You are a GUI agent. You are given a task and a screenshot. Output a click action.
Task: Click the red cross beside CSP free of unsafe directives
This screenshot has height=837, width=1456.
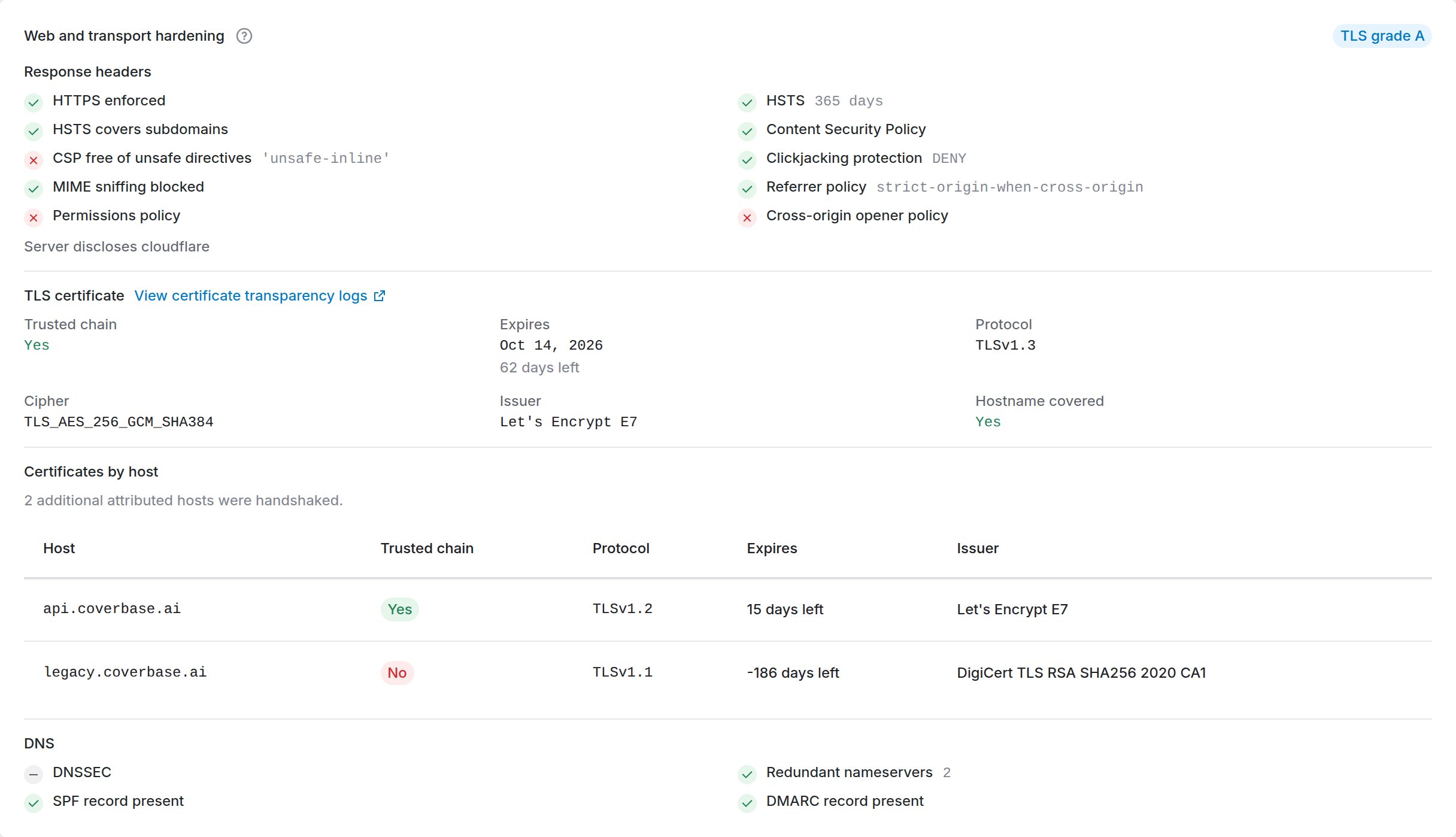pyautogui.click(x=34, y=160)
